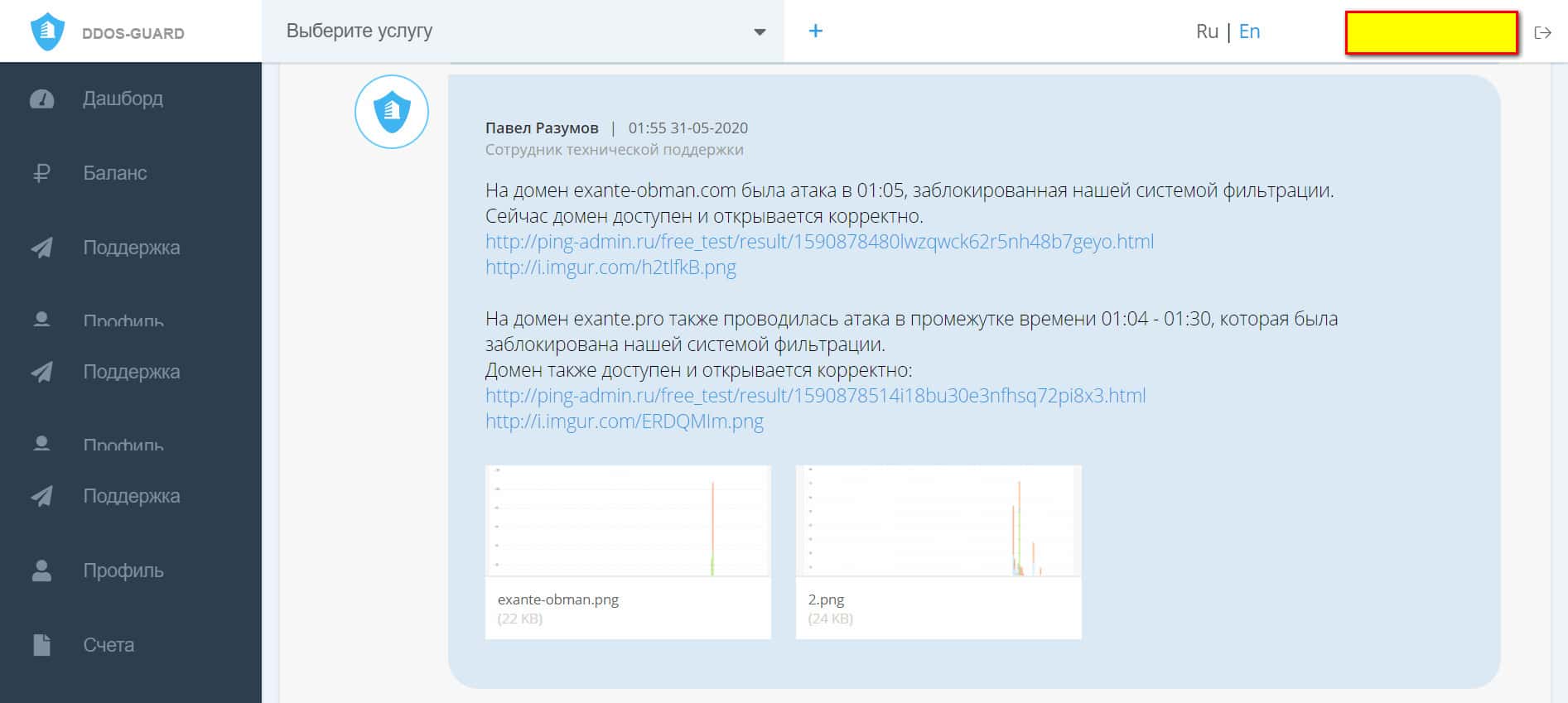Open the Поддержка item just below Баланс
This screenshot has width=1568, height=703.
pos(131,248)
